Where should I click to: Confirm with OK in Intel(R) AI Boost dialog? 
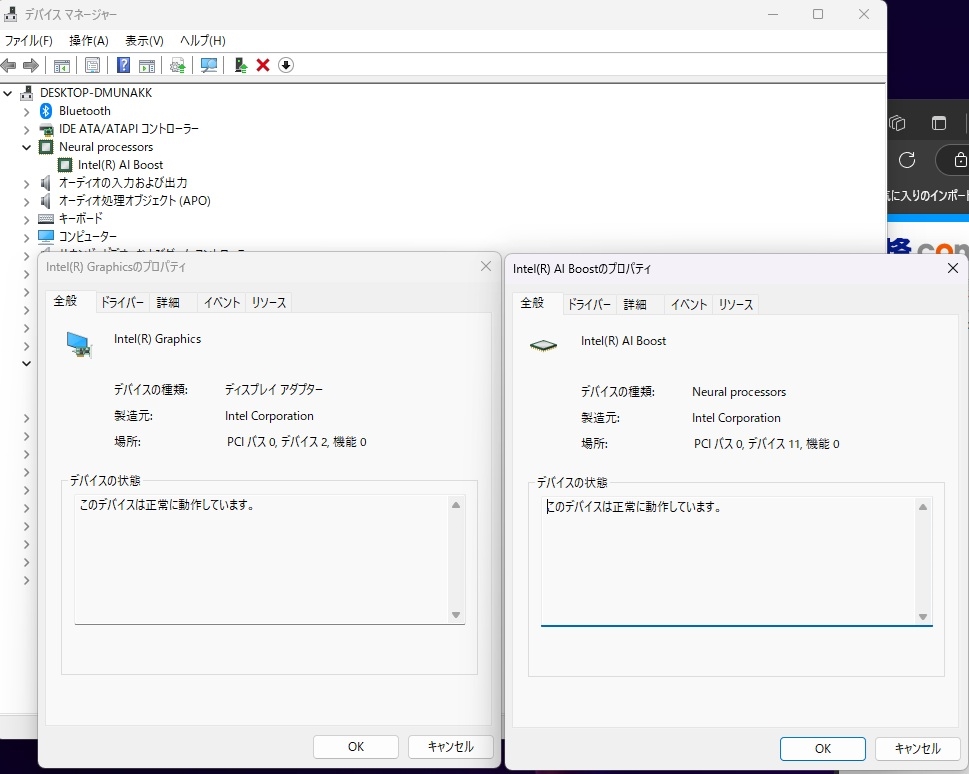[x=823, y=749]
